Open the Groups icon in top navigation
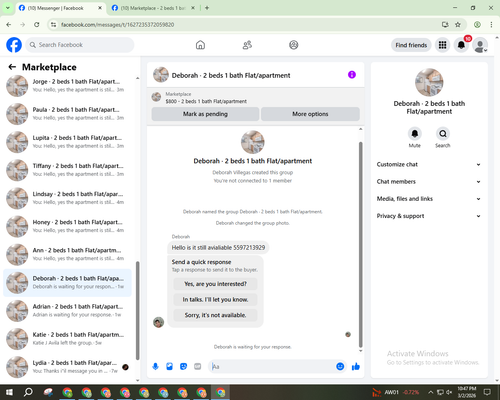Viewport: 500px width, 400px height. pyautogui.click(x=294, y=45)
